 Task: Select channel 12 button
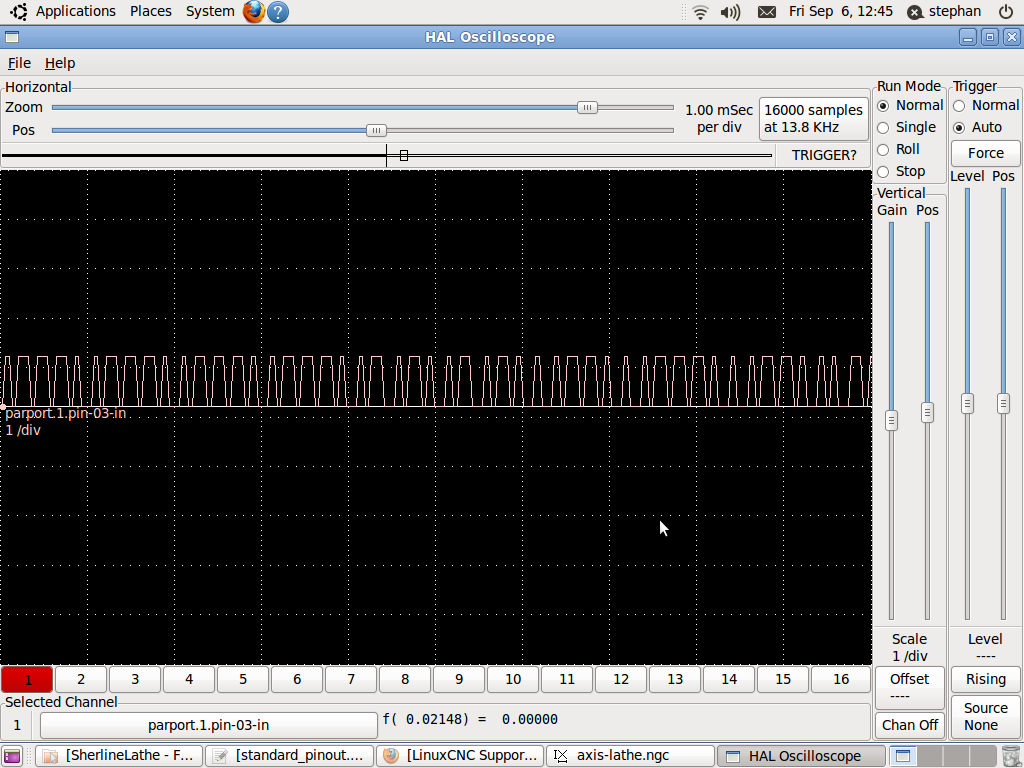point(621,680)
